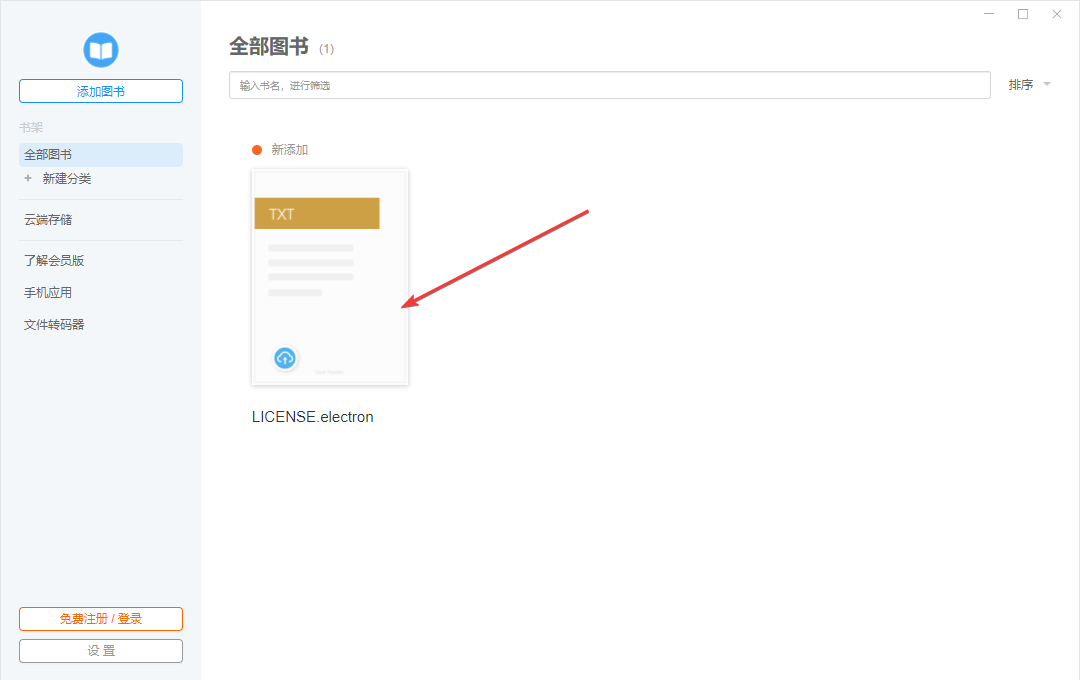Click the 添加图书 button
Image resolution: width=1080 pixels, height=680 pixels.
pyautogui.click(x=101, y=91)
